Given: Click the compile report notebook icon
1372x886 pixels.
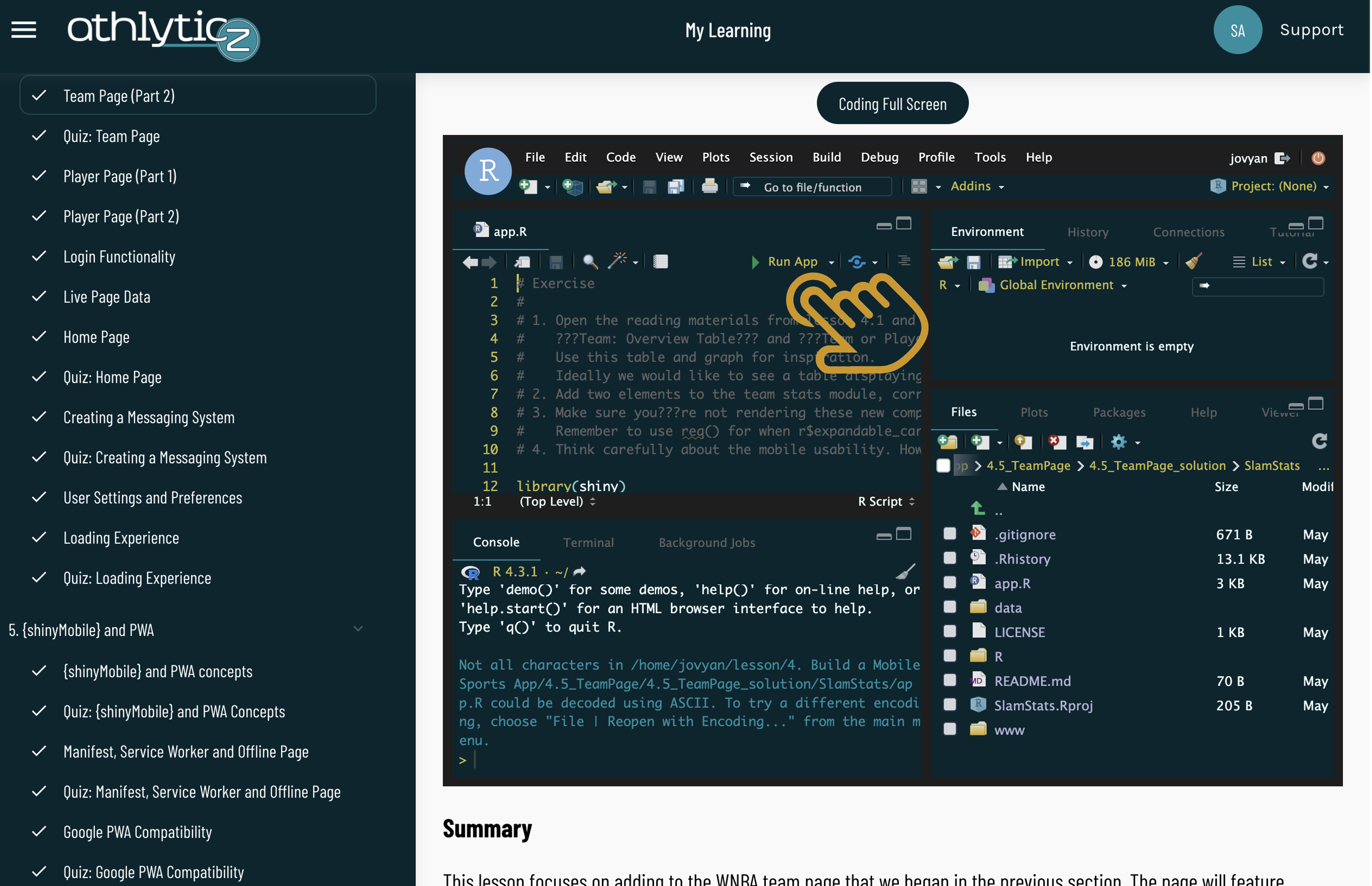Looking at the screenshot, I should click(661, 262).
